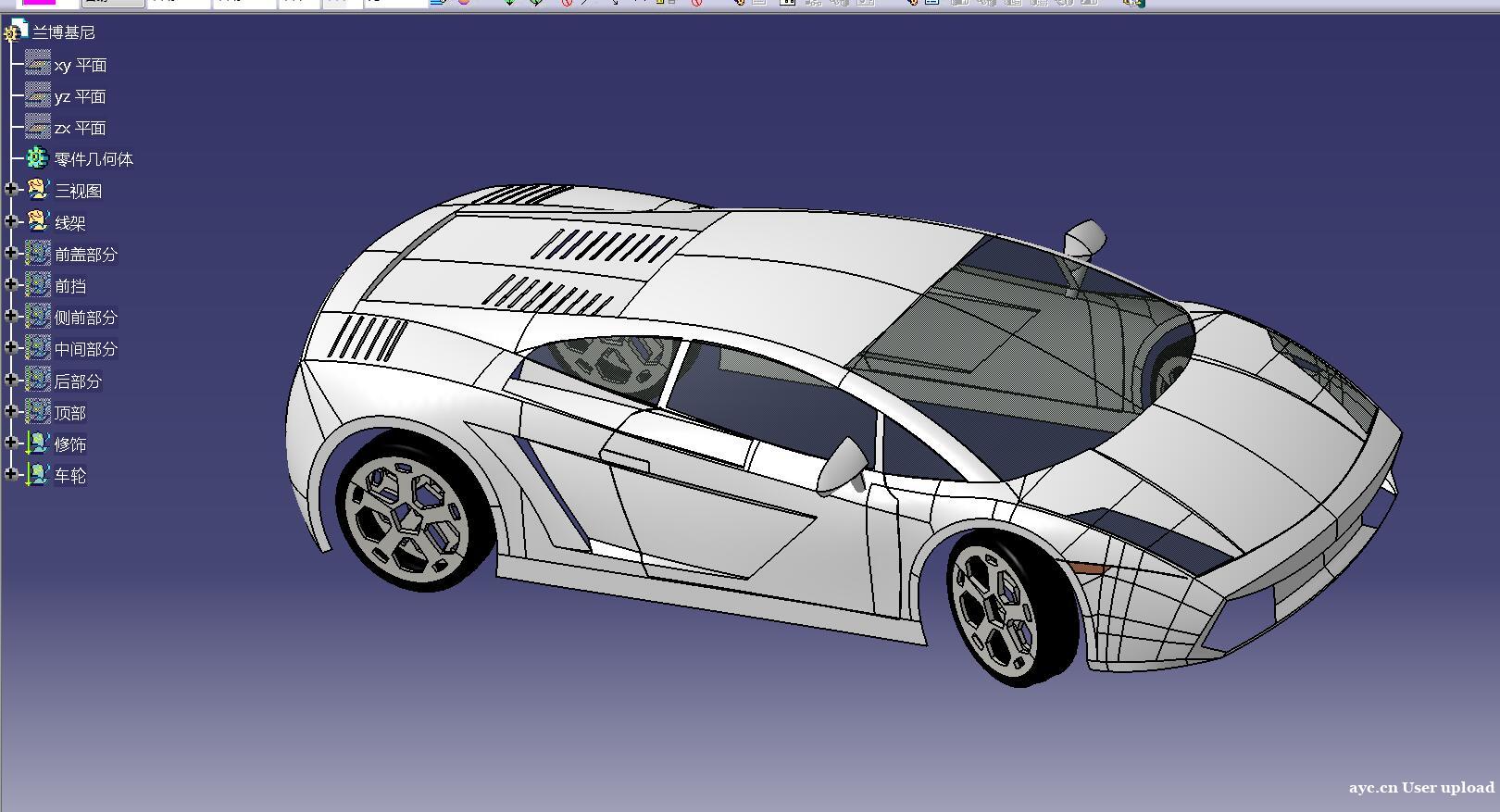
Task: Click the xy 平面 plane icon
Action: (37, 64)
